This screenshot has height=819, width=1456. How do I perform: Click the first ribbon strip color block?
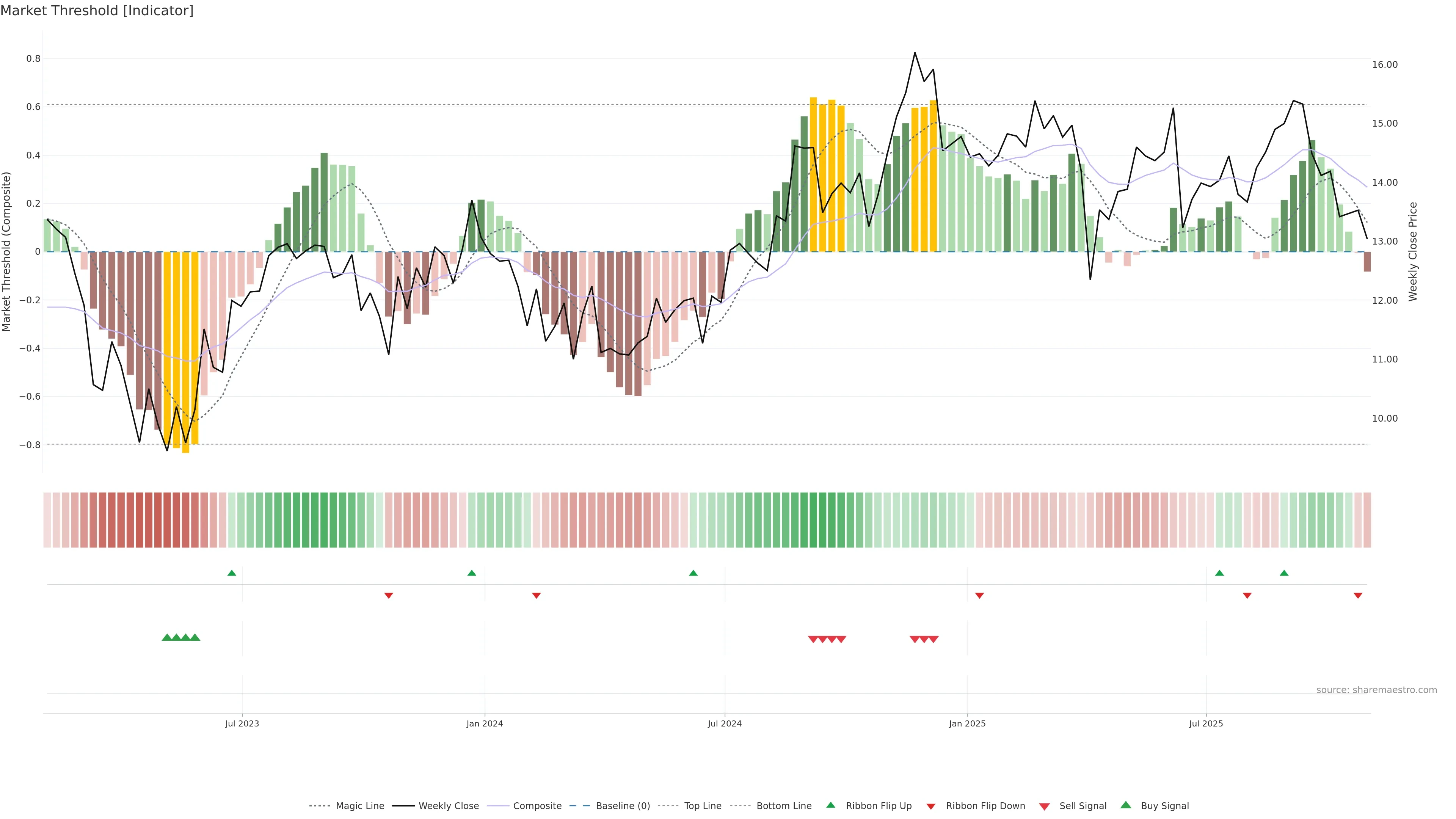pos(47,520)
